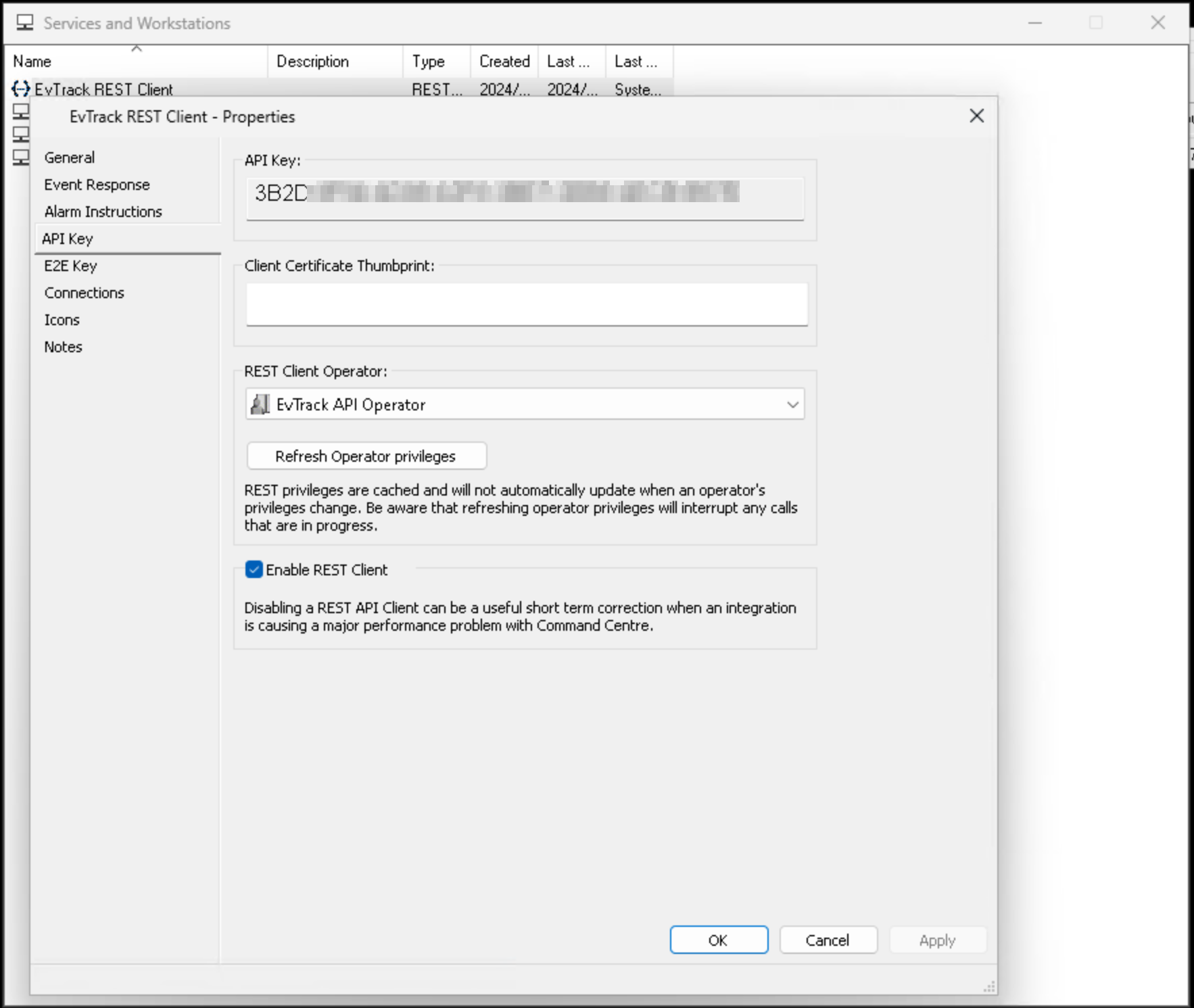
Task: Click the Apply button
Action: tap(938, 940)
